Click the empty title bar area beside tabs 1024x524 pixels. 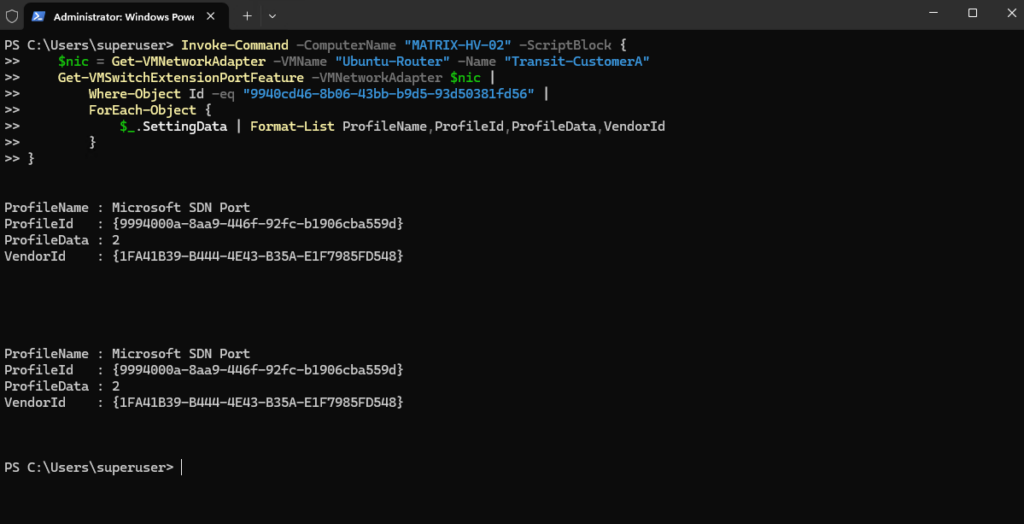pyautogui.click(x=588, y=14)
